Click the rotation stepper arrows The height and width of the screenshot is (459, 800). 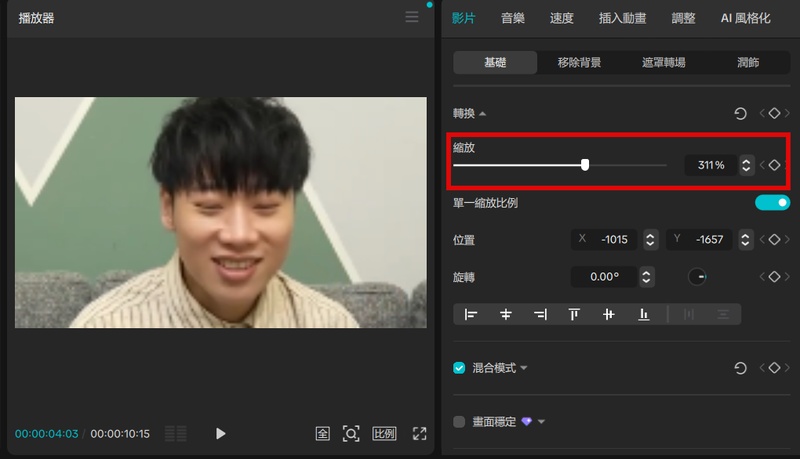point(646,277)
